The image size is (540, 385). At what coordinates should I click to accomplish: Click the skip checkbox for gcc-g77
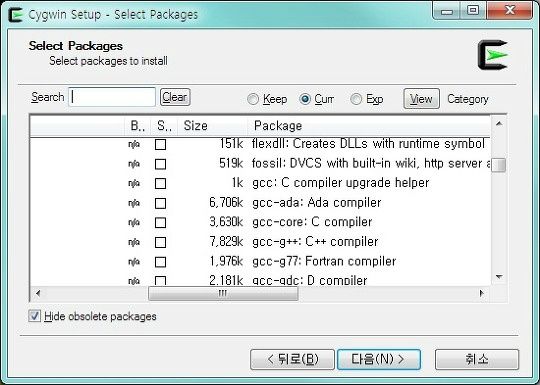point(160,262)
